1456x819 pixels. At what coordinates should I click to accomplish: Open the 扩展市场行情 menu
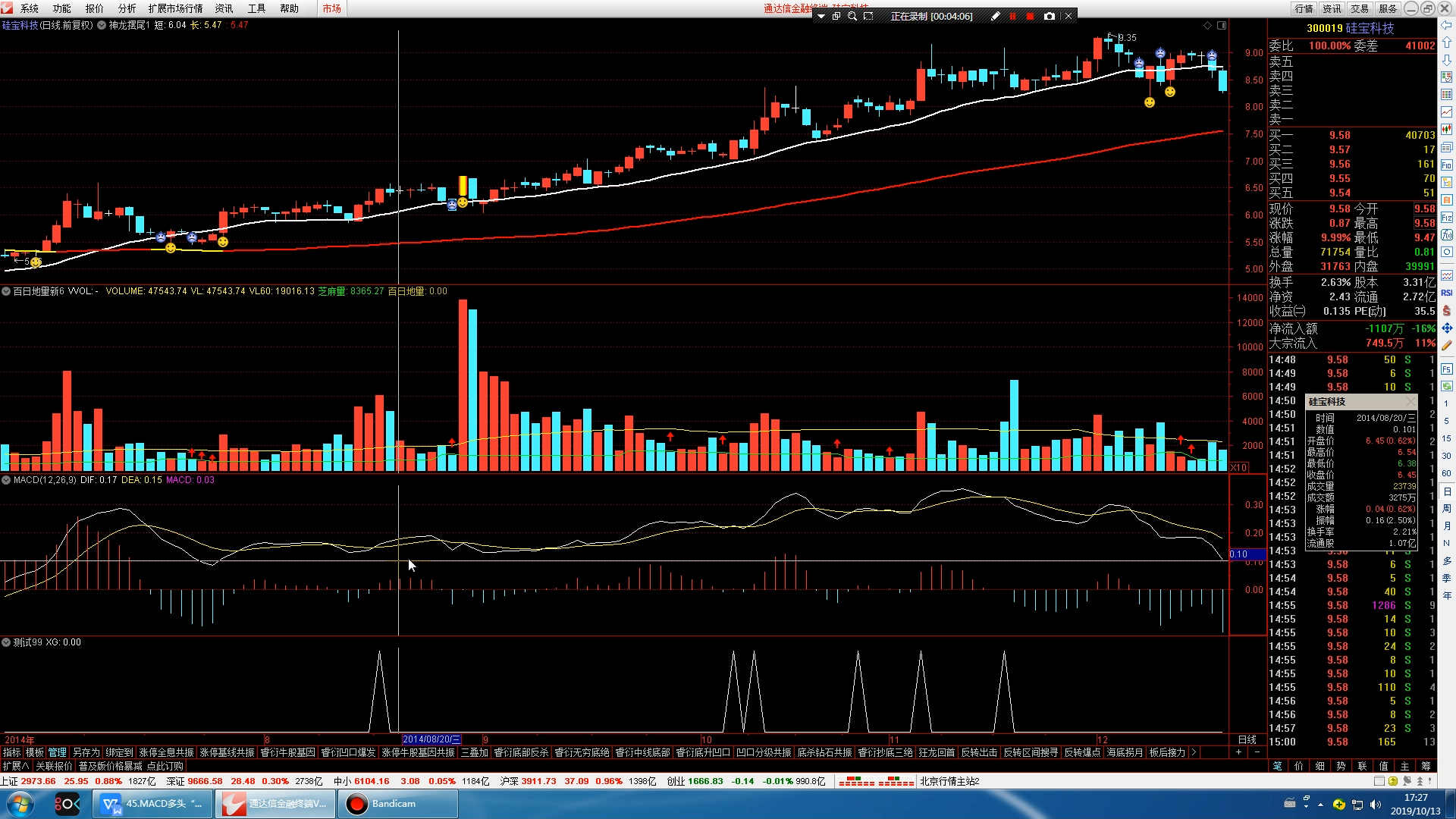(175, 8)
